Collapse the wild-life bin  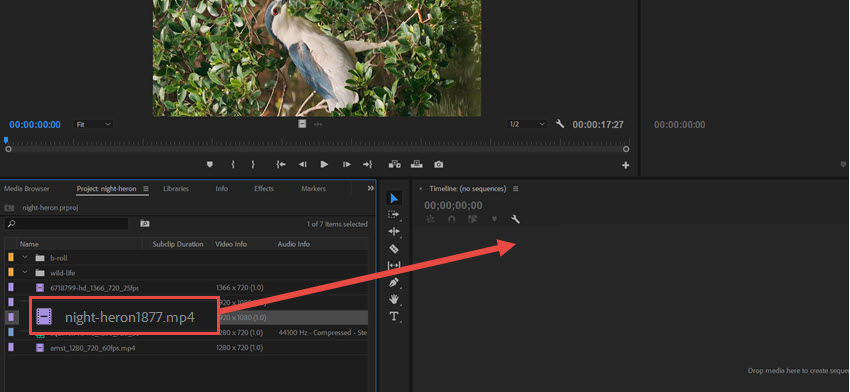click(24, 273)
